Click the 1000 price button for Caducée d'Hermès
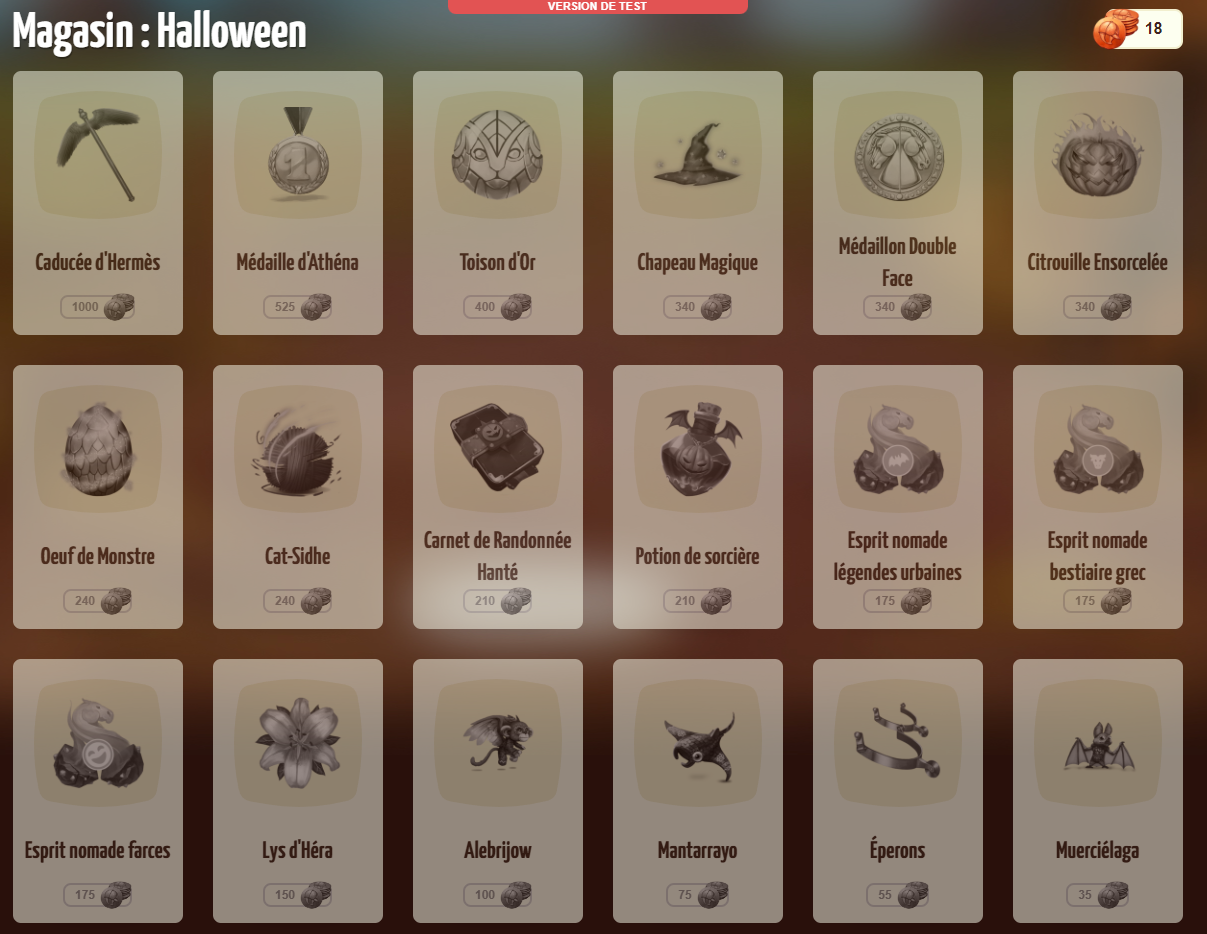This screenshot has width=1207, height=934. [98, 307]
